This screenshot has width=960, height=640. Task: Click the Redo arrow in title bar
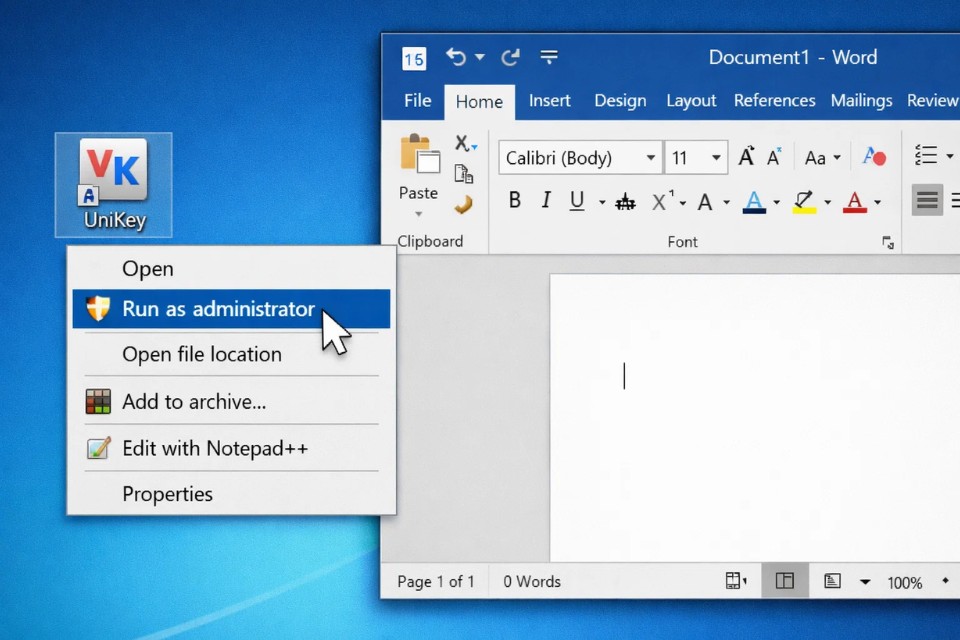[x=510, y=57]
